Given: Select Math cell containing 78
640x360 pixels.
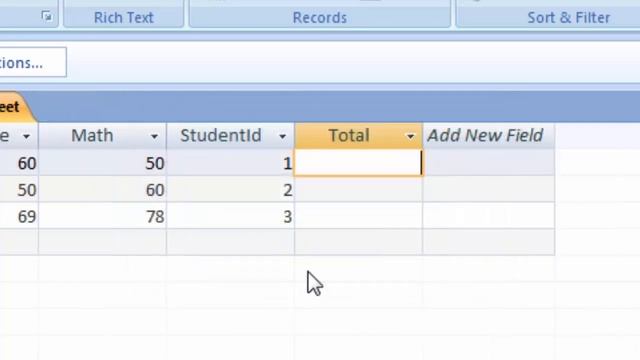Looking at the screenshot, I should tap(102, 216).
